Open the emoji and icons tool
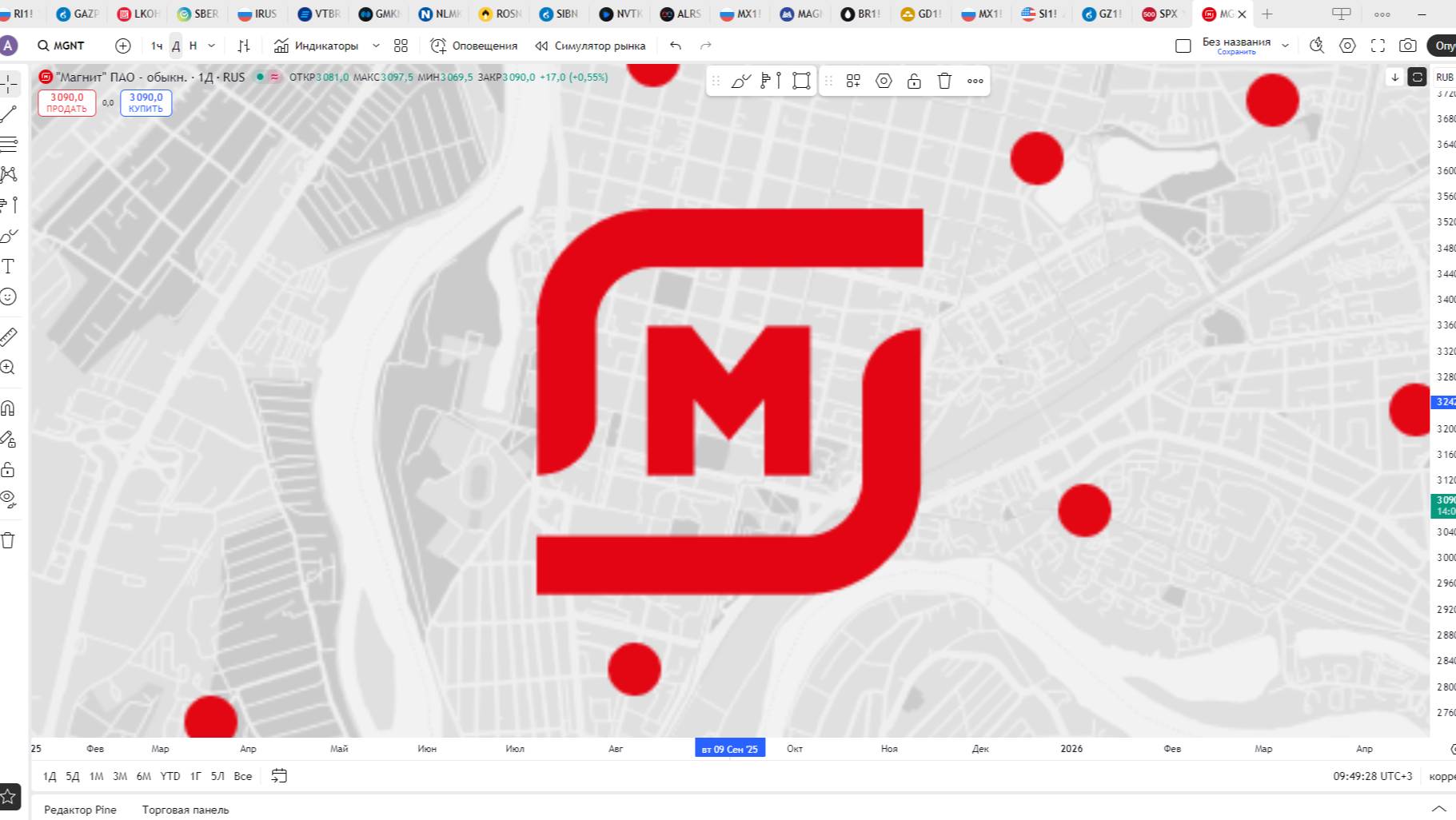The height and width of the screenshot is (820, 1456). [x=9, y=297]
